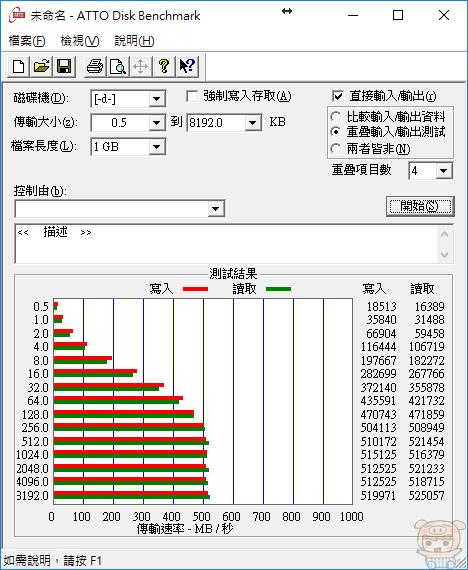Click read value 16389 in results

(429, 307)
